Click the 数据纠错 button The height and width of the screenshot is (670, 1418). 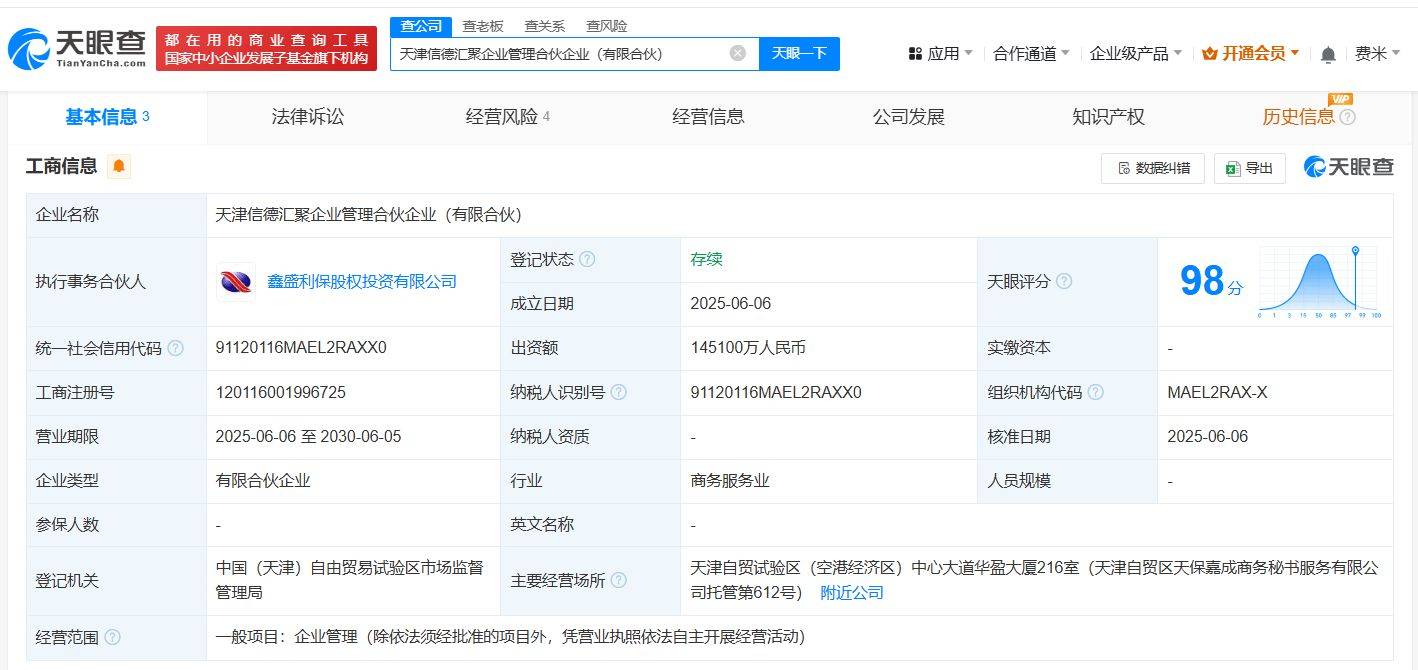[1153, 168]
